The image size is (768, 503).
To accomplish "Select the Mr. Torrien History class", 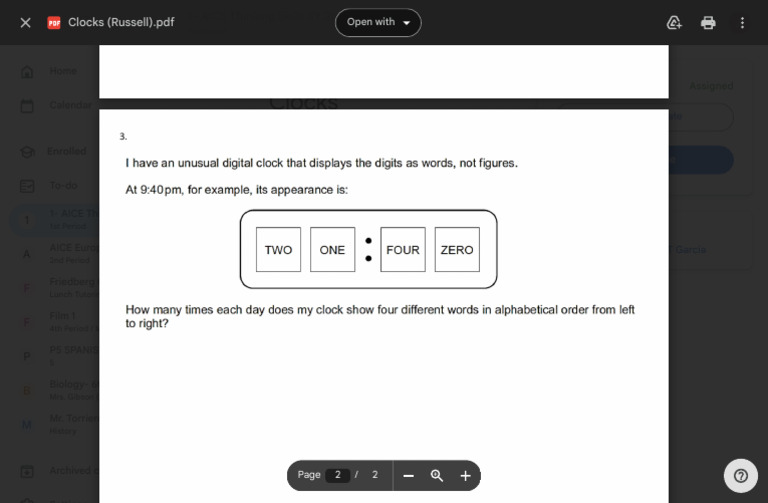I will [55, 425].
